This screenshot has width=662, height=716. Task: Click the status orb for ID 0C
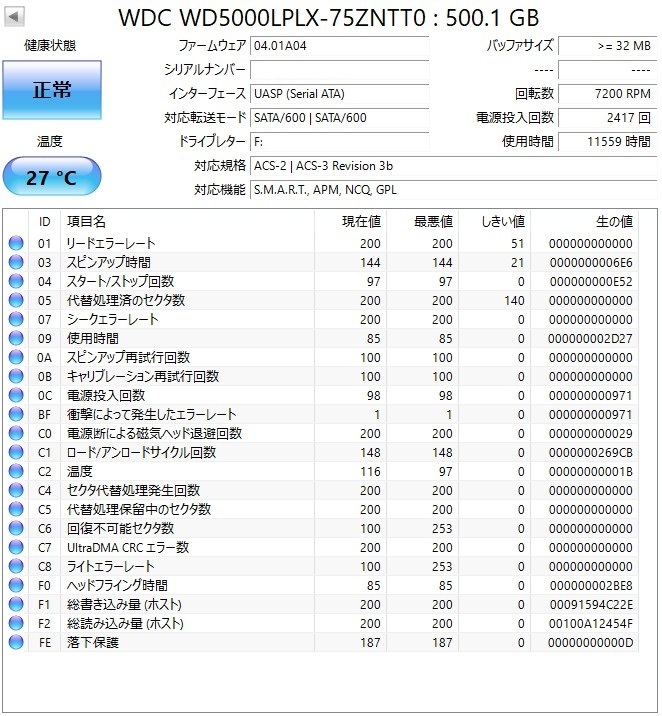pyautogui.click(x=16, y=395)
